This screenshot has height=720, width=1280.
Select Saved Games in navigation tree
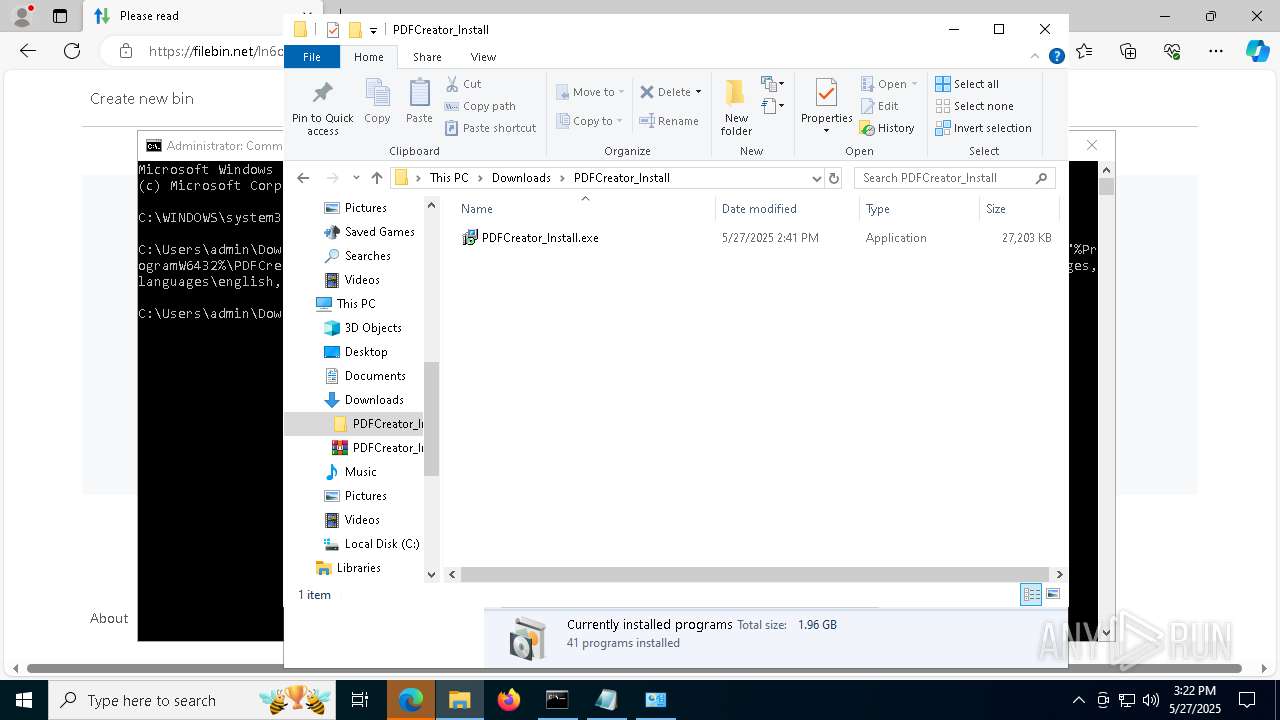coord(379,232)
